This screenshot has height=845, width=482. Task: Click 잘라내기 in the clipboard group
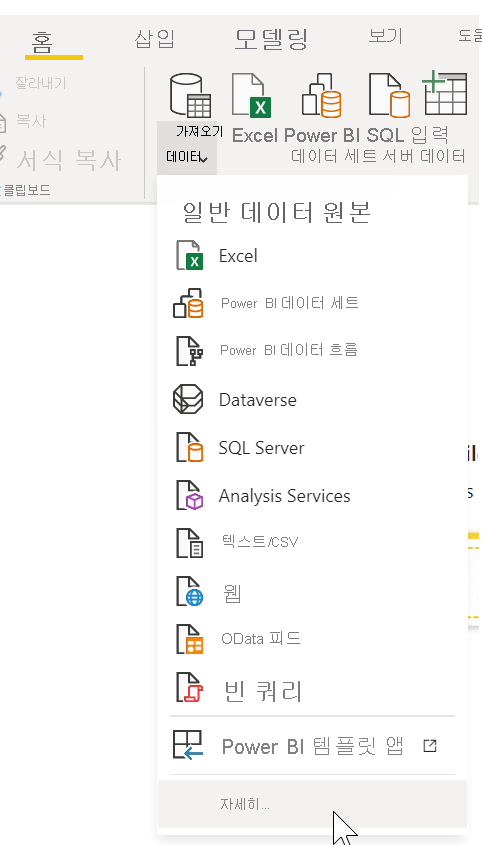[x=40, y=83]
